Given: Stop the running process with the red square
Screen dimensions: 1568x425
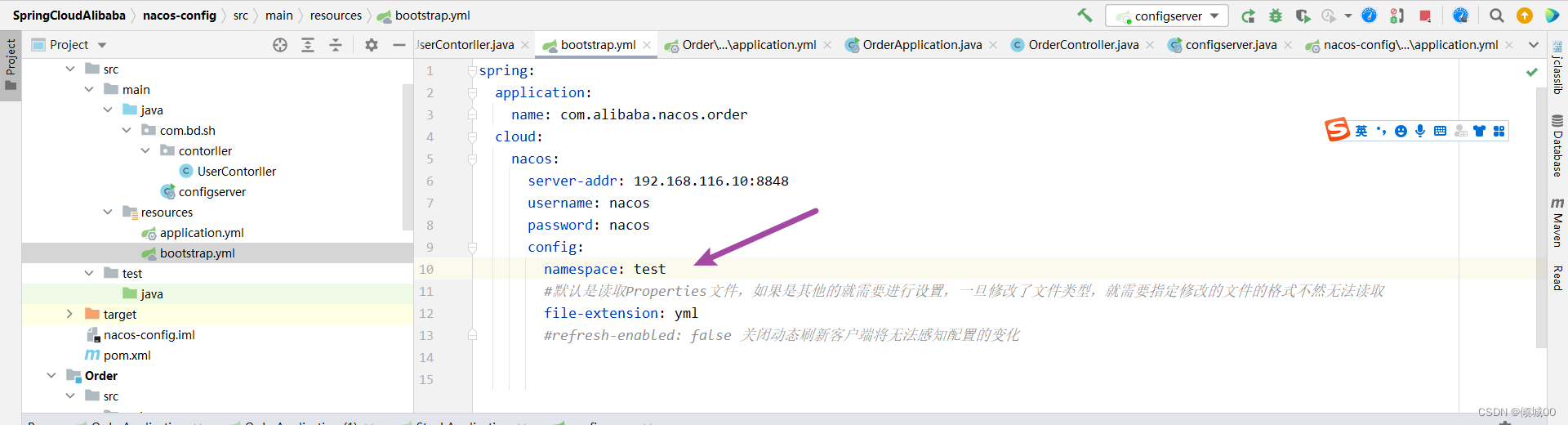Looking at the screenshot, I should [x=1425, y=16].
